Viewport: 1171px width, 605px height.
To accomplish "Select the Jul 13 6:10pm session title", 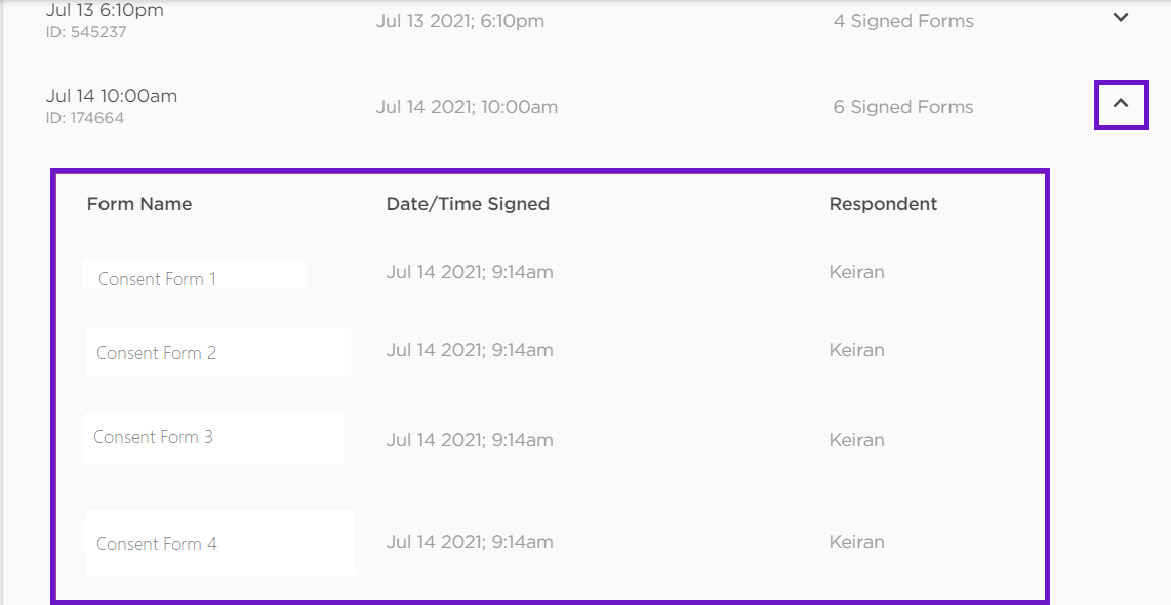I will coord(105,11).
